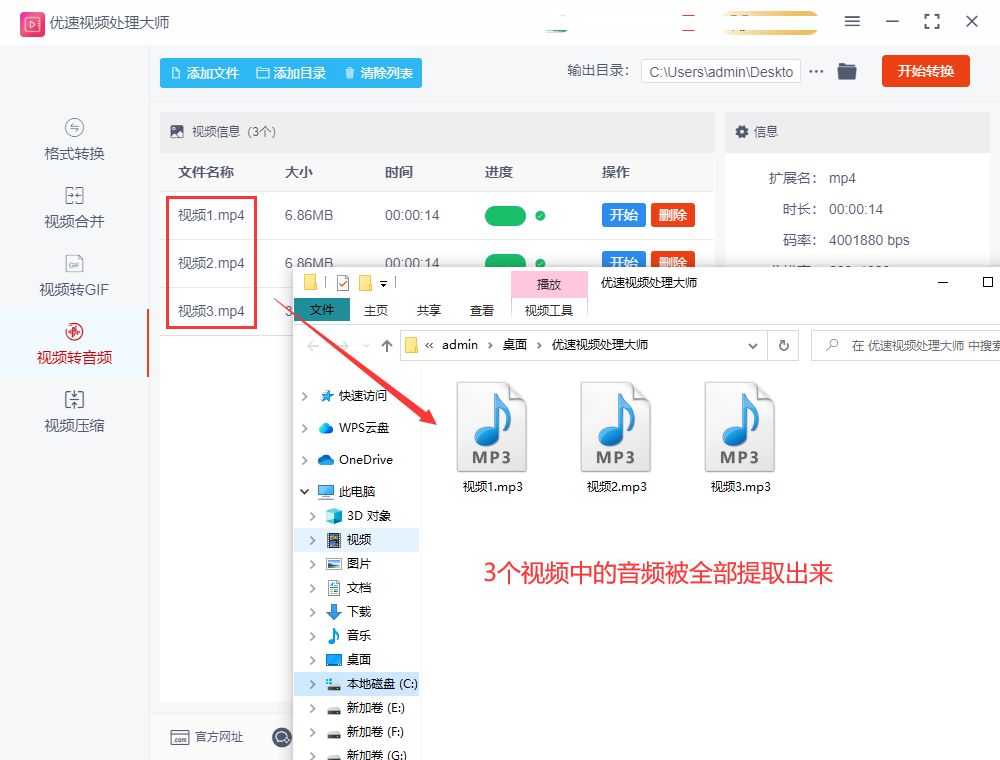Expand OneDrive in navigation pane
Screen dimensions: 1000x760
click(x=305, y=460)
